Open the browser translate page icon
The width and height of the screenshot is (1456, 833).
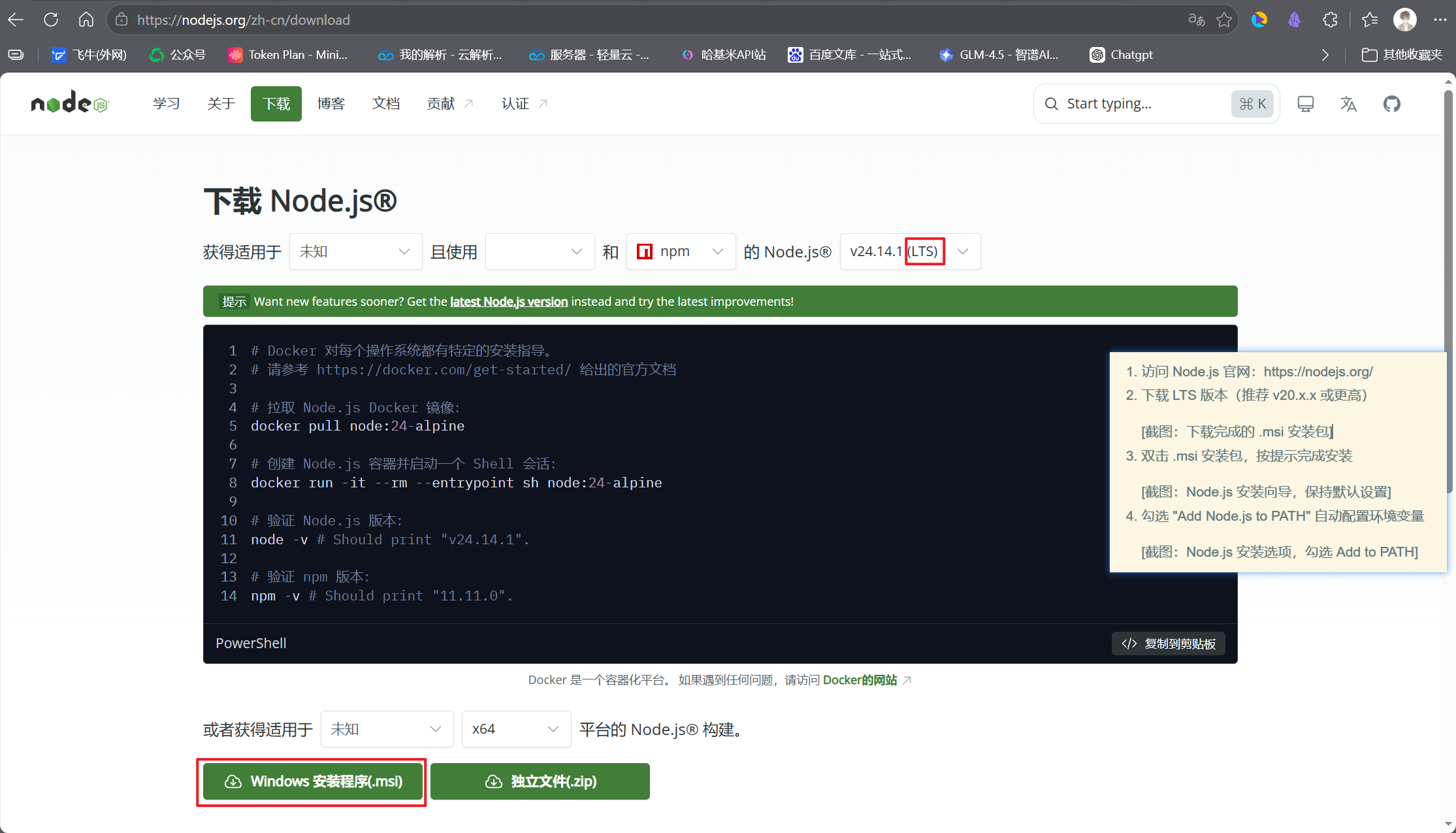point(1197,20)
